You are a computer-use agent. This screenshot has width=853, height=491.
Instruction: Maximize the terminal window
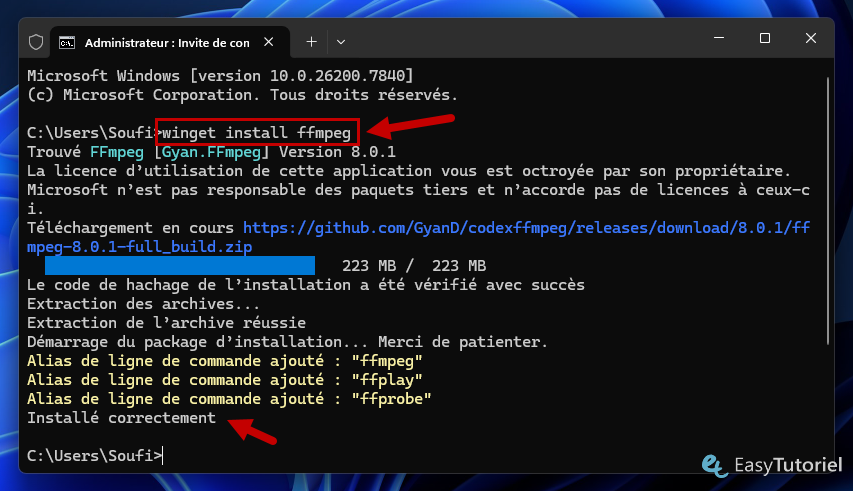click(764, 38)
